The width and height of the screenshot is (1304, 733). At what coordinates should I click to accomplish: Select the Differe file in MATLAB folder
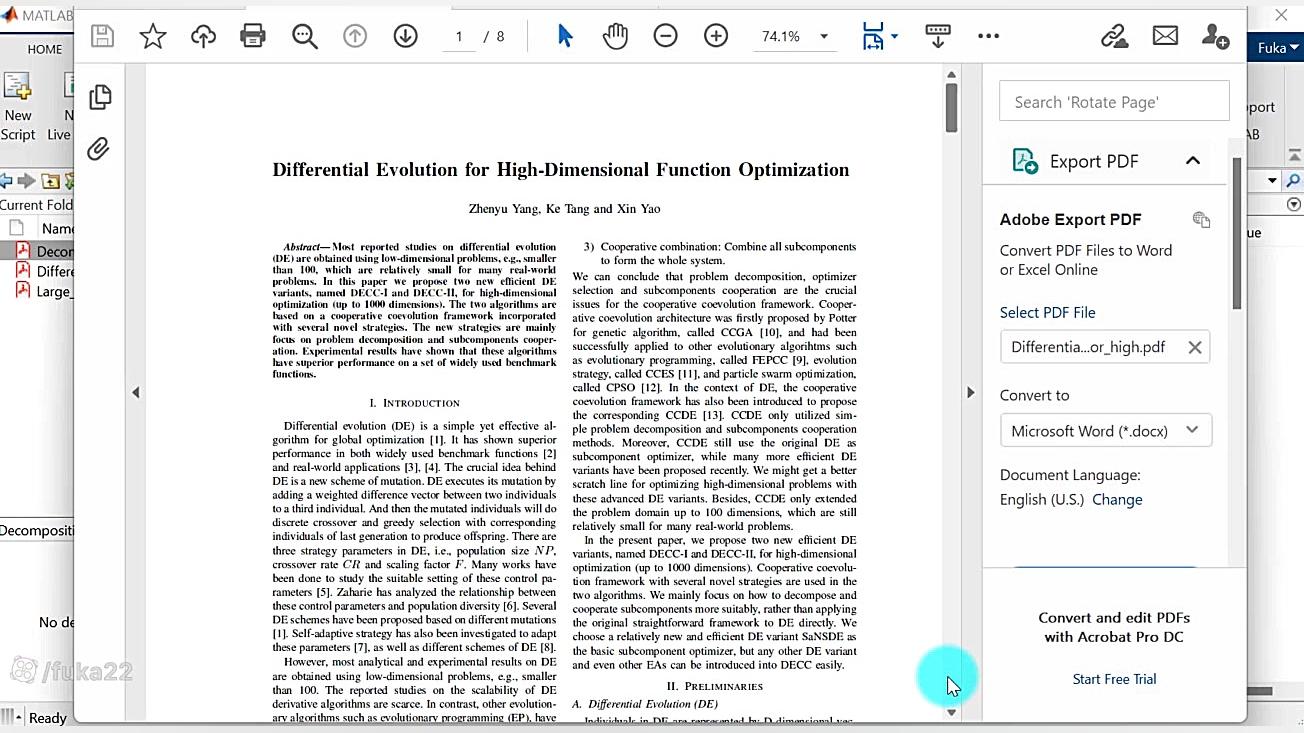coord(38,271)
